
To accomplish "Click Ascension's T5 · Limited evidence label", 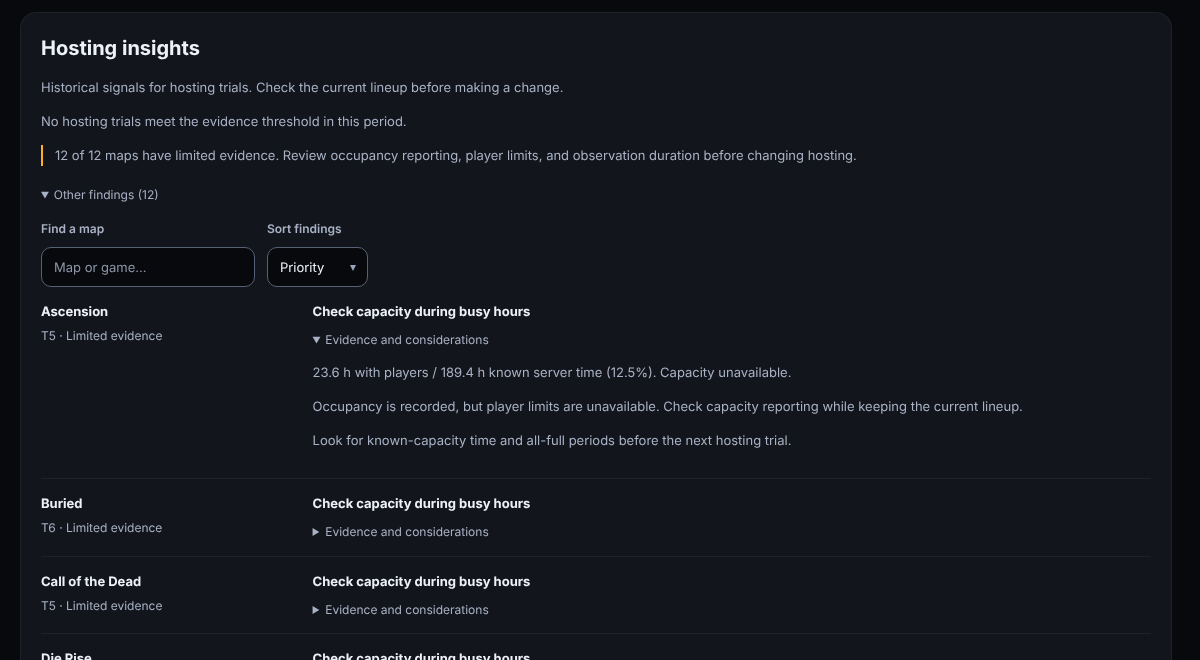I will click(x=102, y=336).
